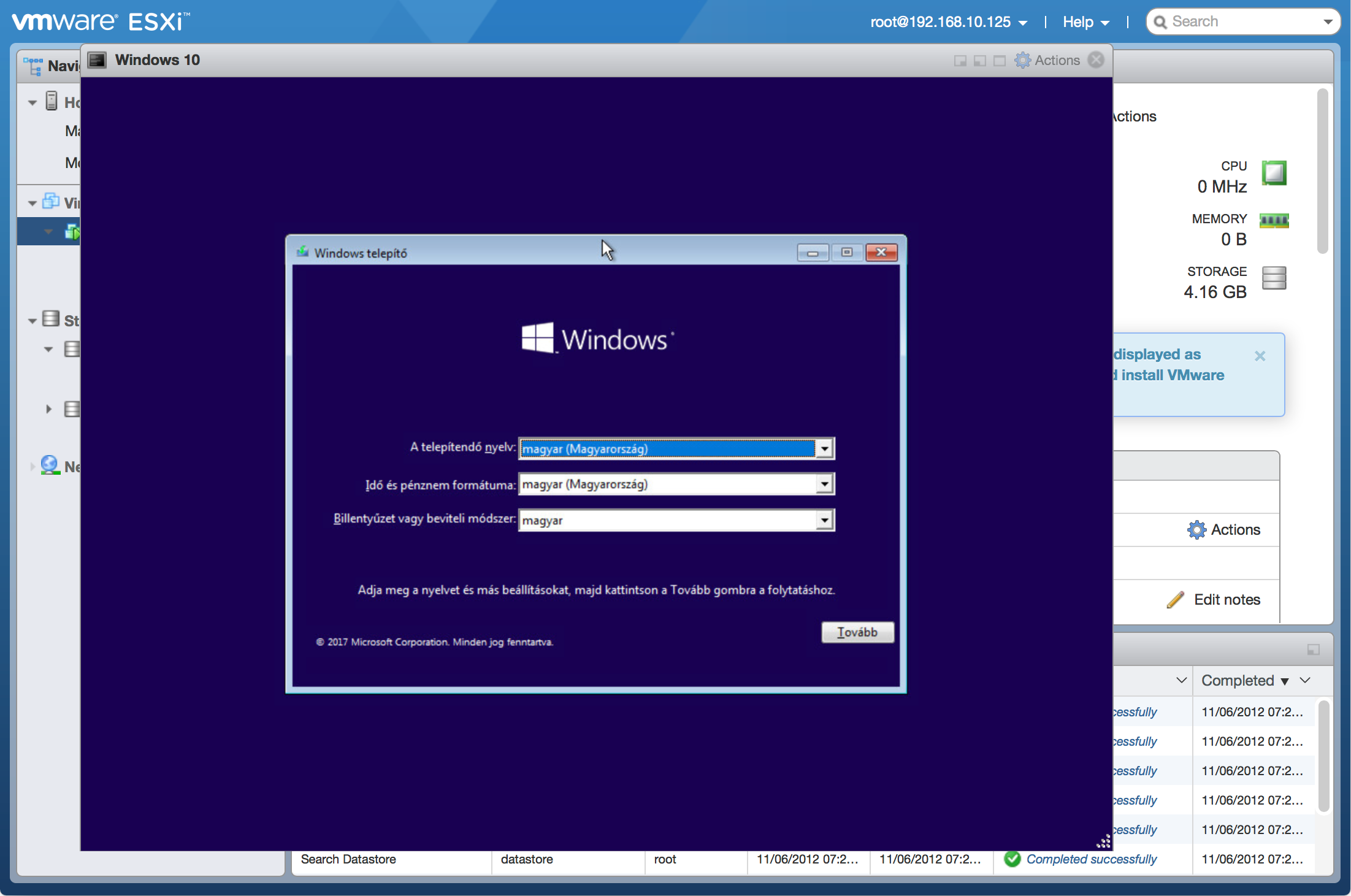
Task: Open the keyboard input method dropdown
Action: [825, 521]
